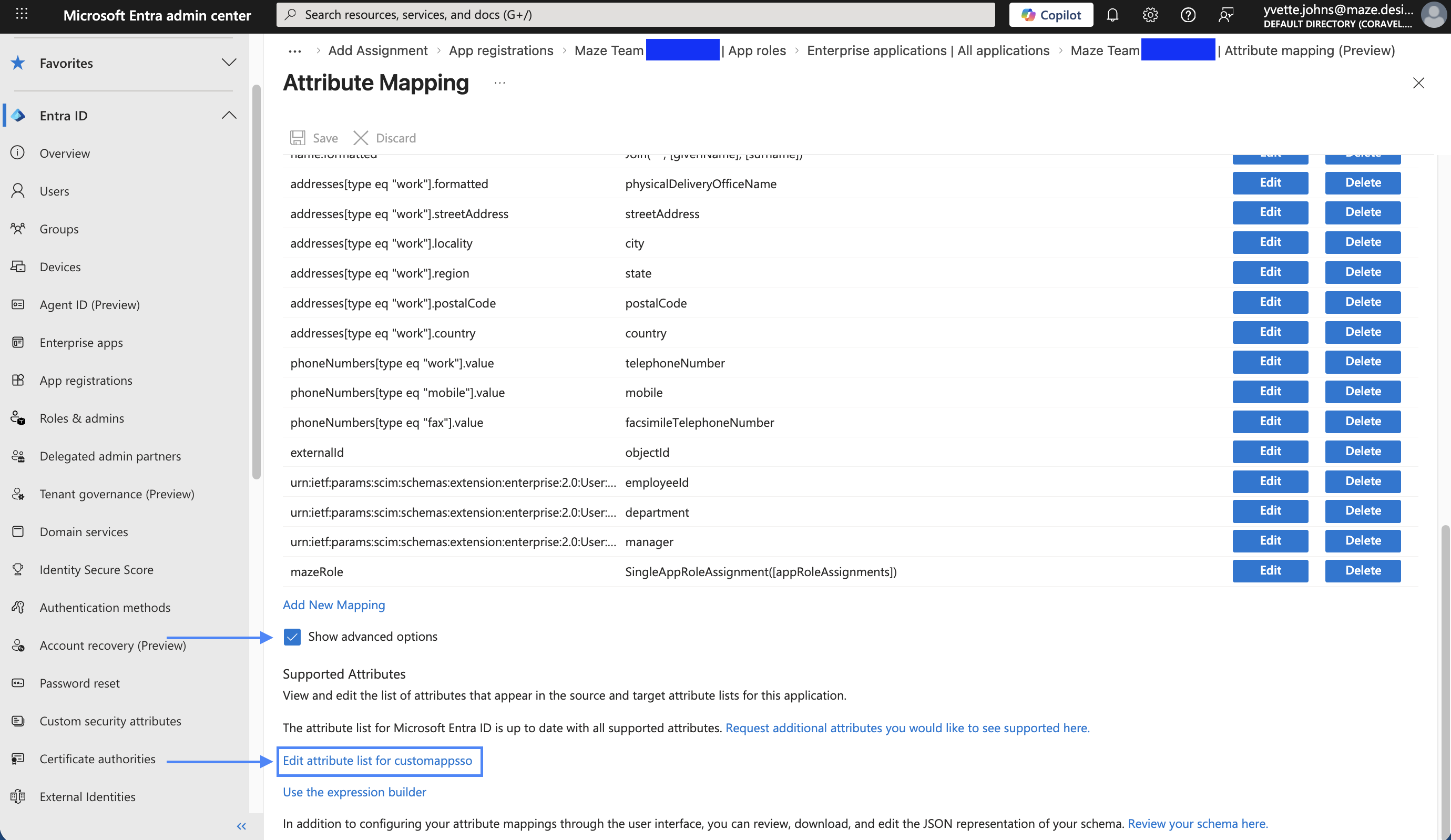Click the Authentication methods icon

pos(18,608)
